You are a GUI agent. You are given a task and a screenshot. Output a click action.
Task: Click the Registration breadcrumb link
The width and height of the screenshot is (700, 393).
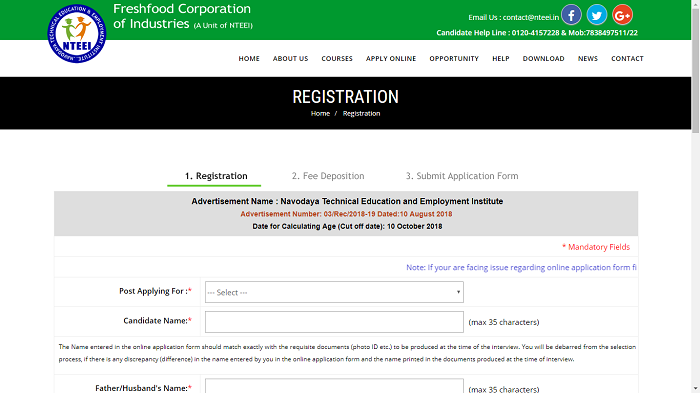(362, 113)
